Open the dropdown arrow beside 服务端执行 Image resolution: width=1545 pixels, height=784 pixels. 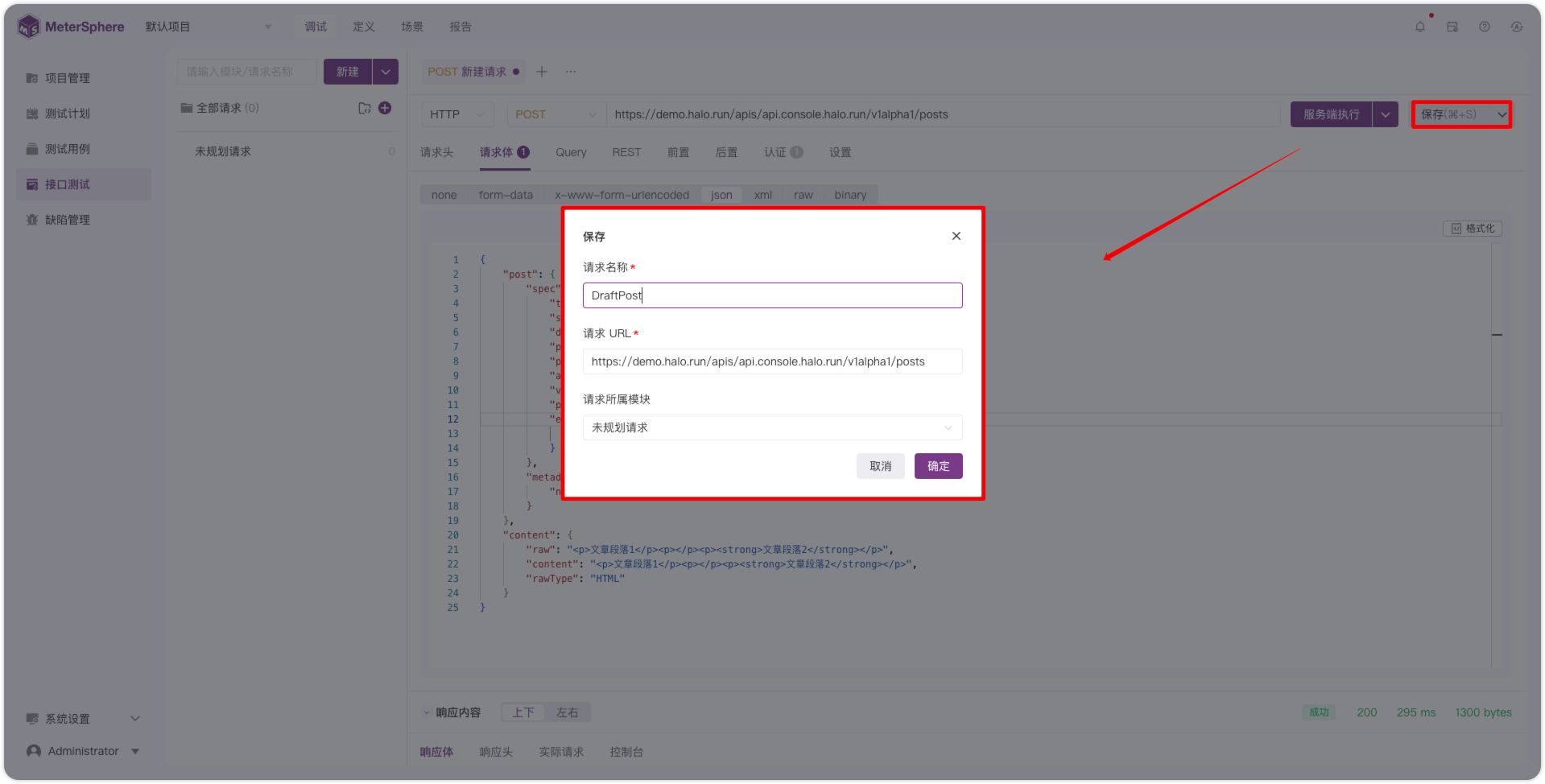tap(1386, 114)
